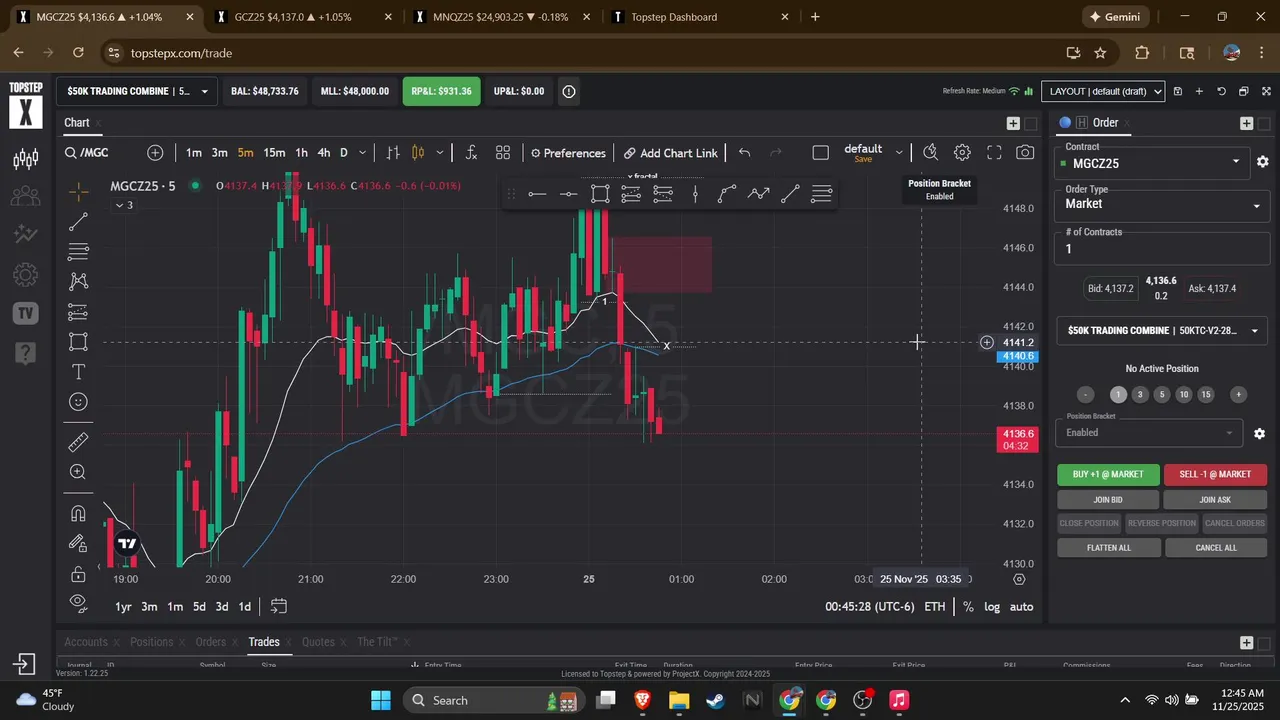Open the account selector dropdown in top bar
The width and height of the screenshot is (1280, 720).
138,91
